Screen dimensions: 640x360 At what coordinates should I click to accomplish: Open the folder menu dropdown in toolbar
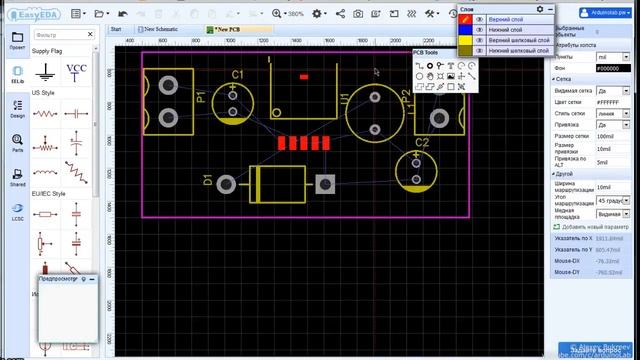point(102,14)
